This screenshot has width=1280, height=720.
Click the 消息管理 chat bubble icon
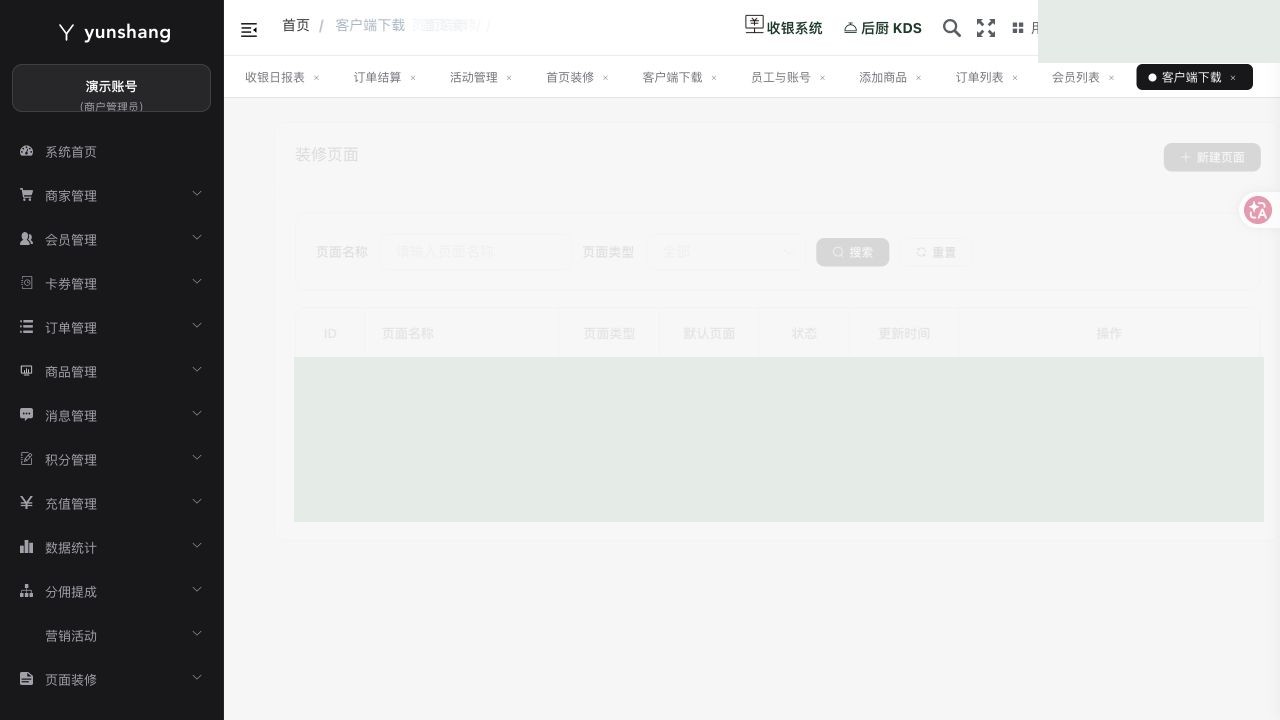(27, 415)
